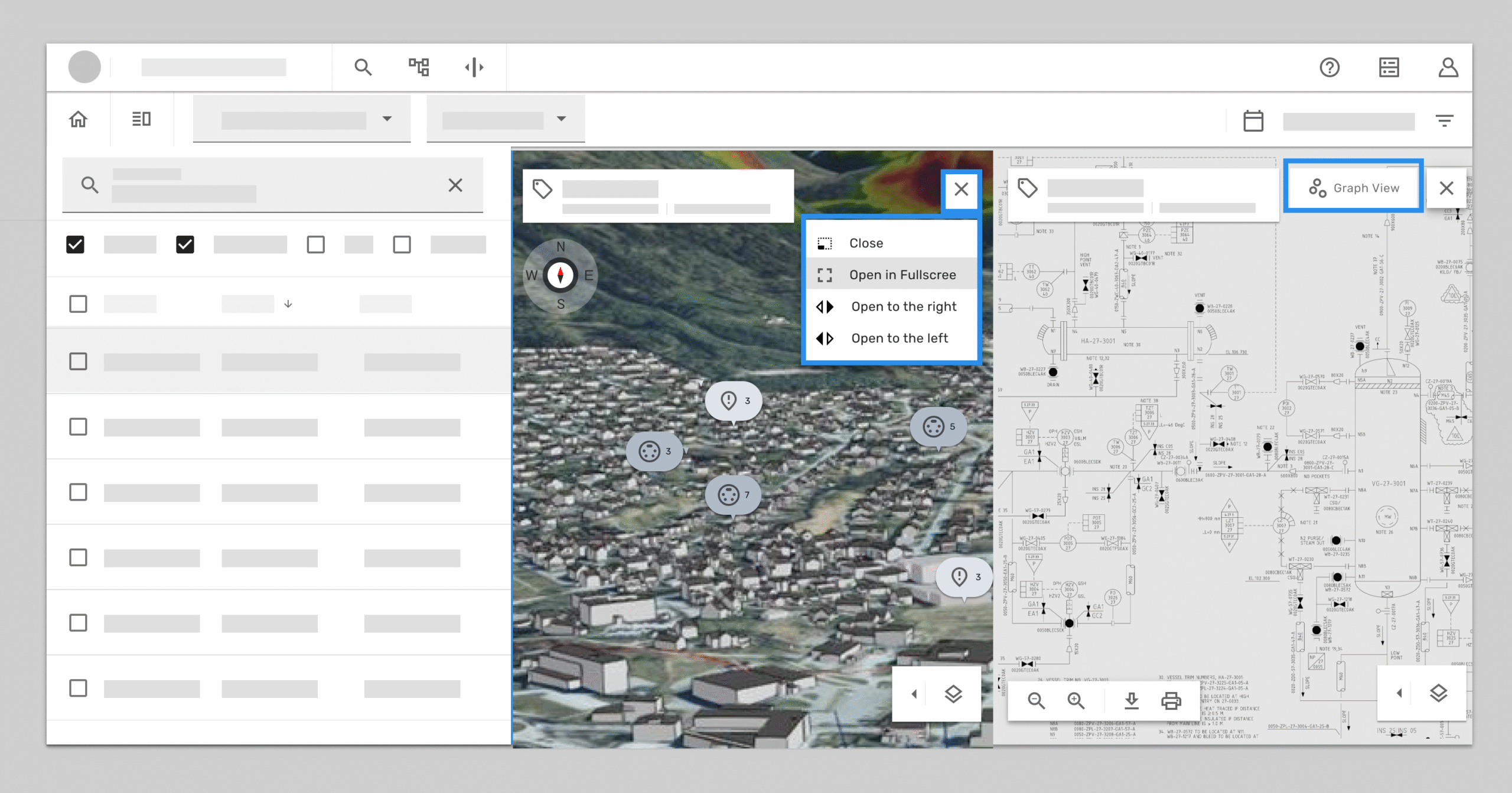The width and height of the screenshot is (1512, 793).
Task: Print the diagram document
Action: click(1171, 700)
